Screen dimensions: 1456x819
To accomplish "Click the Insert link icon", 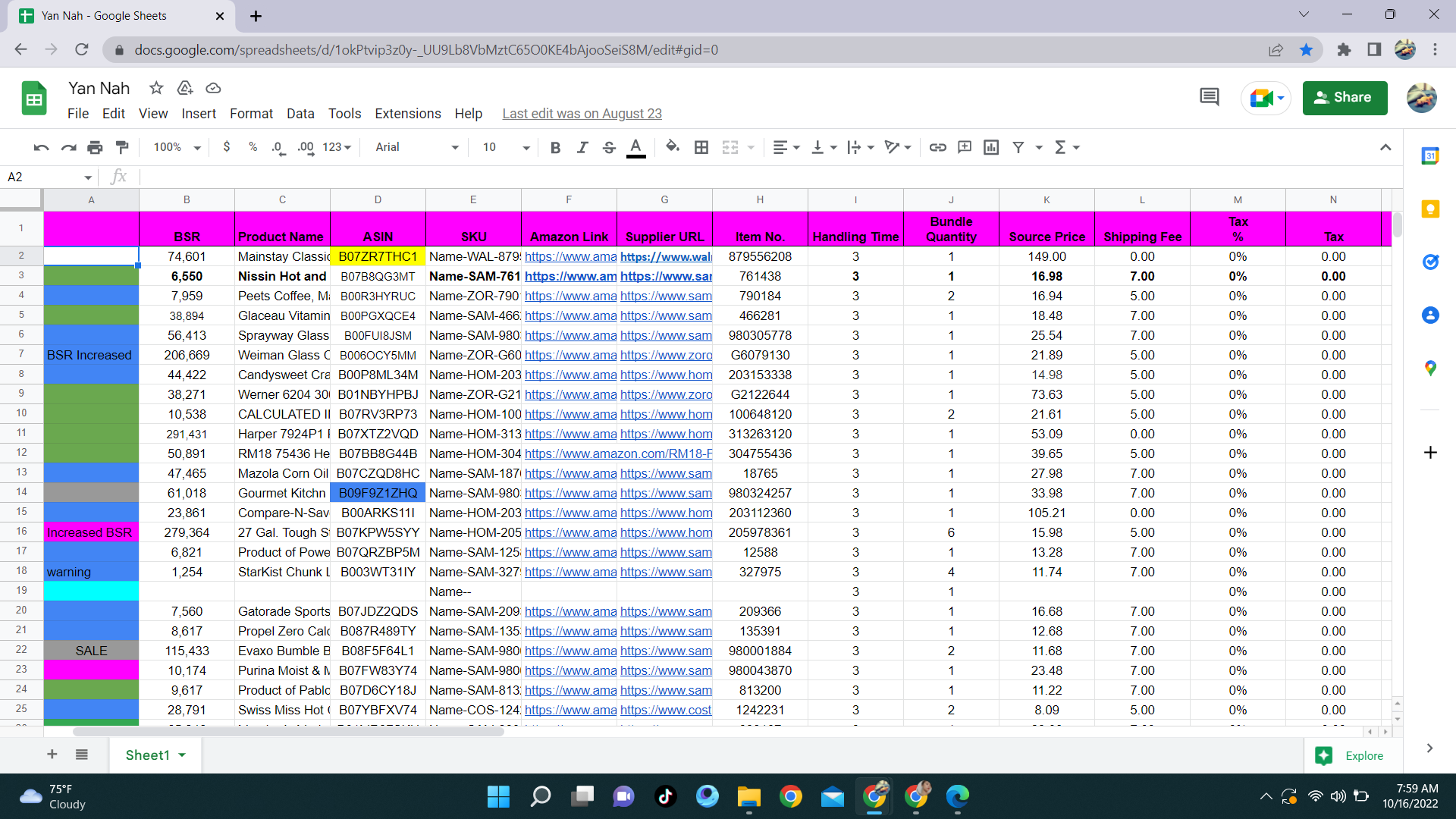I will click(x=937, y=147).
